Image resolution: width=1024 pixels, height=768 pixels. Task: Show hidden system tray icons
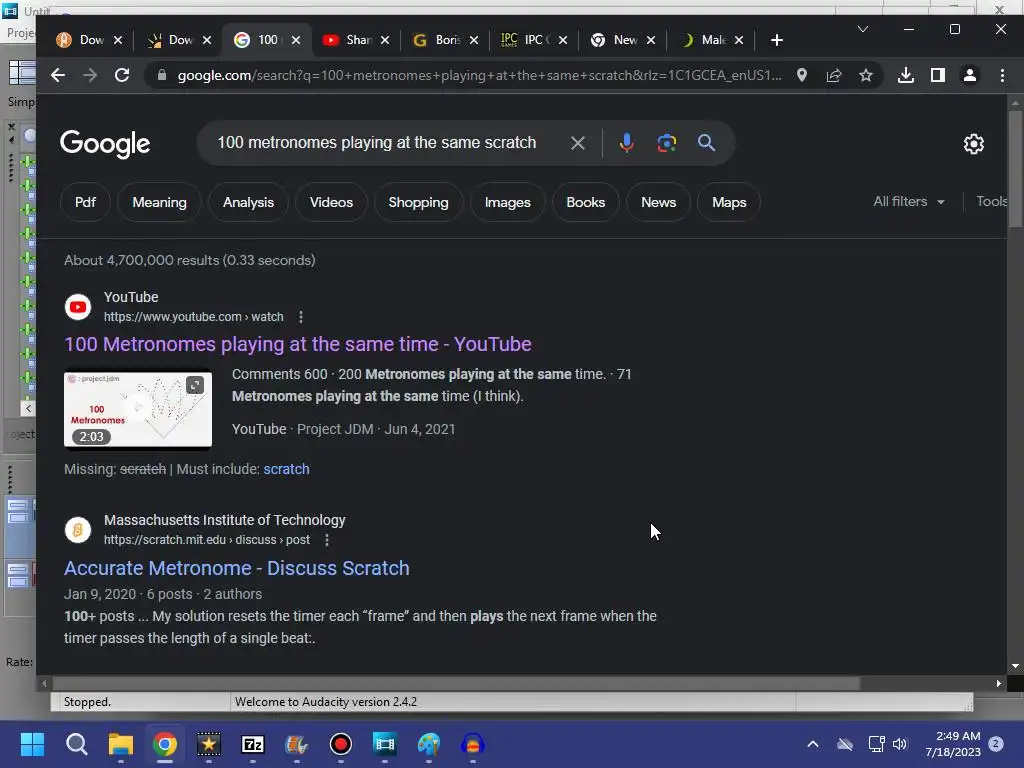[x=812, y=744]
